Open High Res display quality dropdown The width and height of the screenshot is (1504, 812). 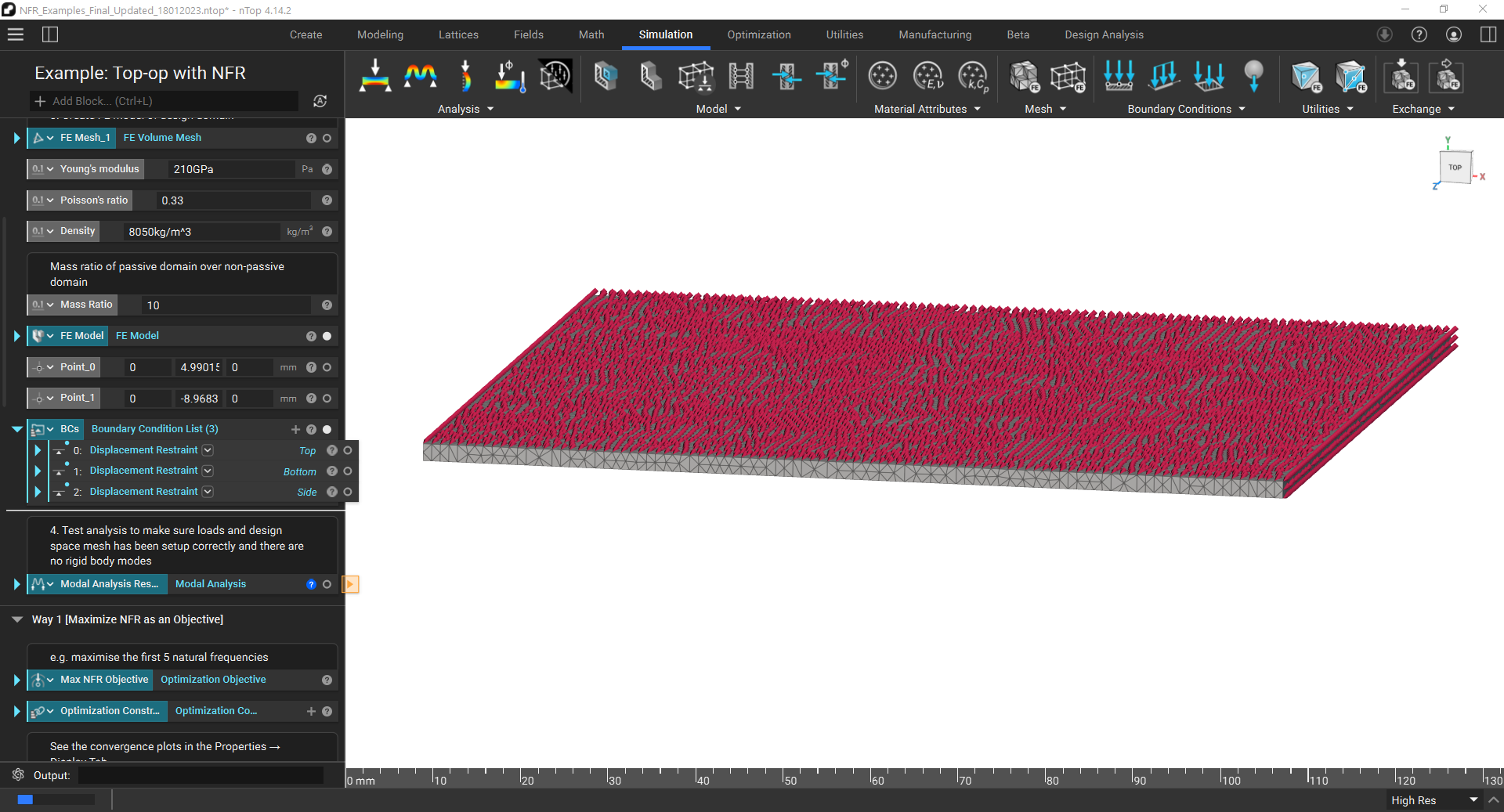point(1473,799)
